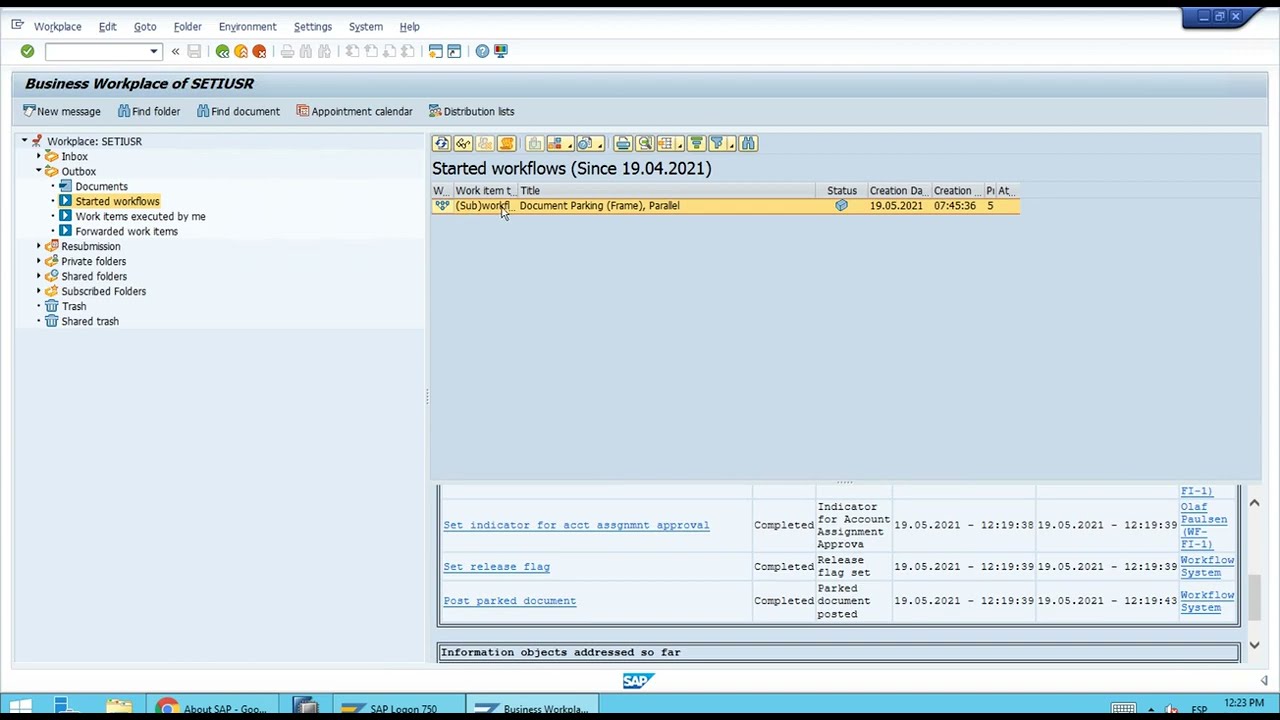Image resolution: width=1280 pixels, height=720 pixels.
Task: Open the 'Set release flag' link
Action: point(496,567)
